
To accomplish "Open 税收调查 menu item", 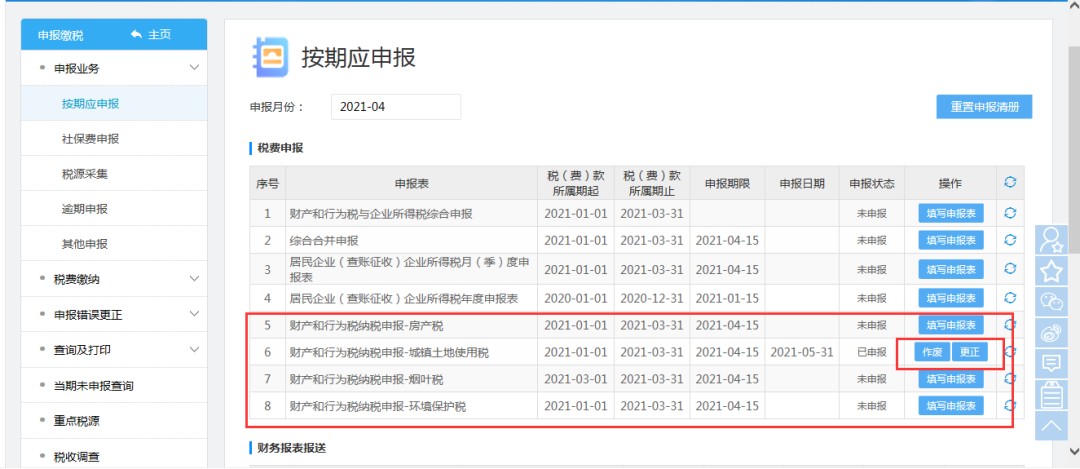I will coord(114,456).
